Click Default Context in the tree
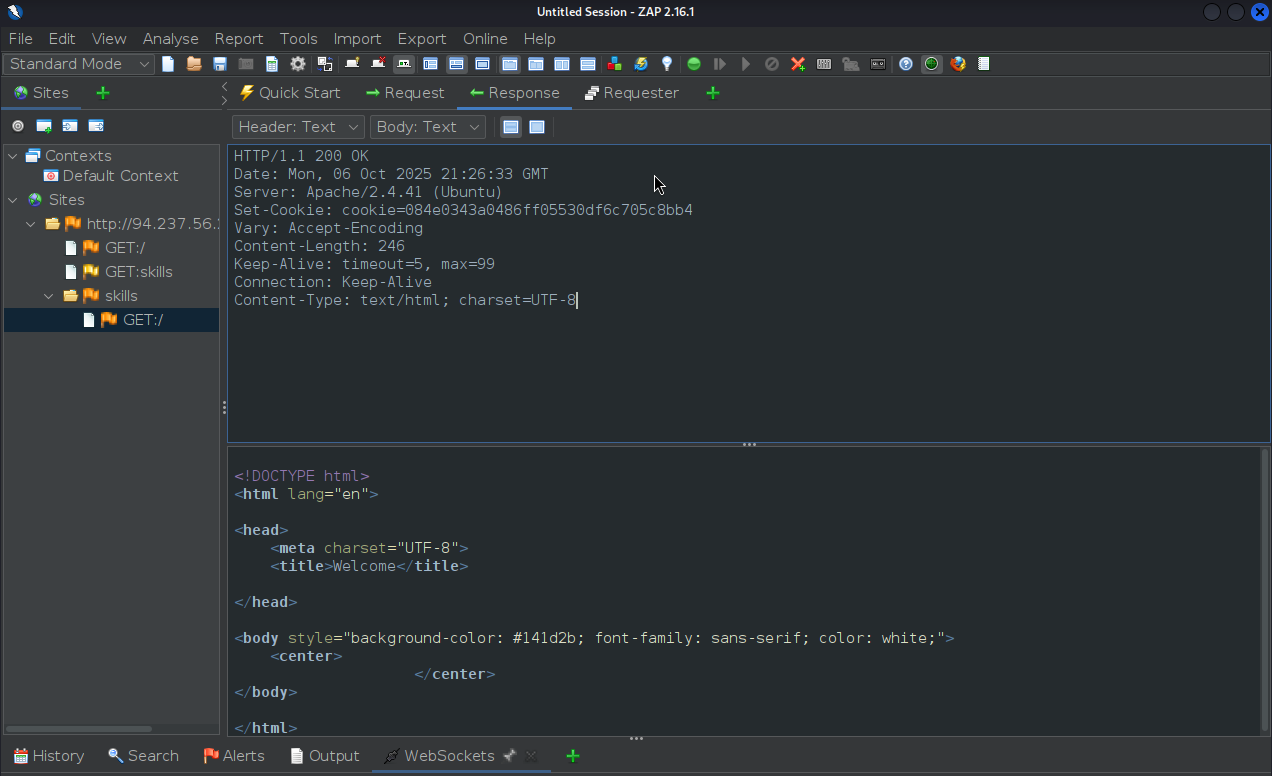1272x776 pixels. 120,176
